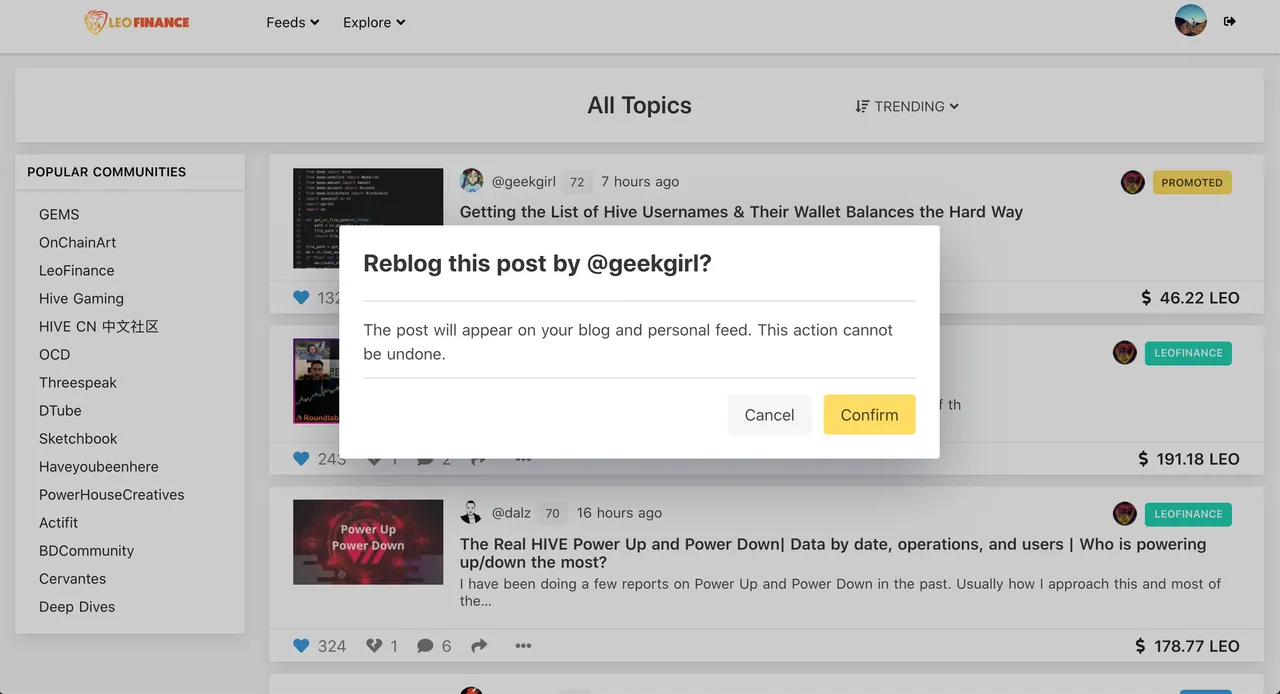Select the PowerHouseCreatives community
The width and height of the screenshot is (1280, 694).
pyautogui.click(x=111, y=494)
